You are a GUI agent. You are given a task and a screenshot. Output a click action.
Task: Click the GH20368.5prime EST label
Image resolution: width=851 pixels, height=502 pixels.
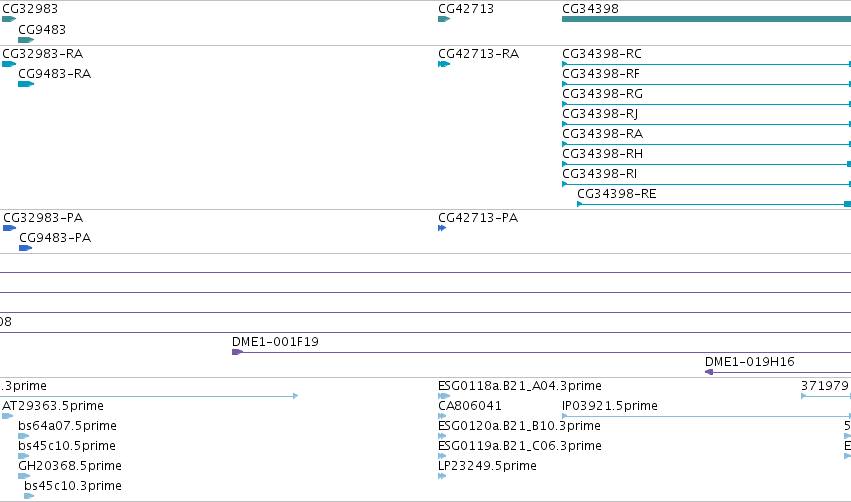click(x=69, y=466)
